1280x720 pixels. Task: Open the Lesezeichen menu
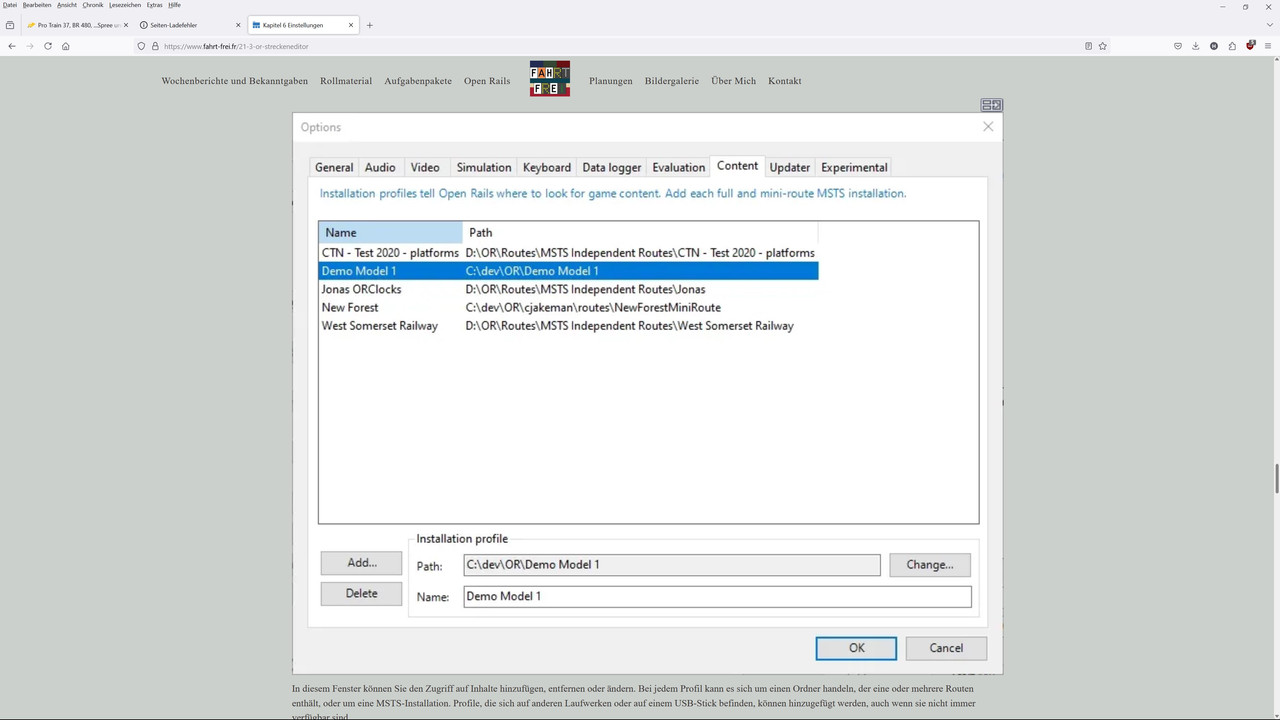125,5
